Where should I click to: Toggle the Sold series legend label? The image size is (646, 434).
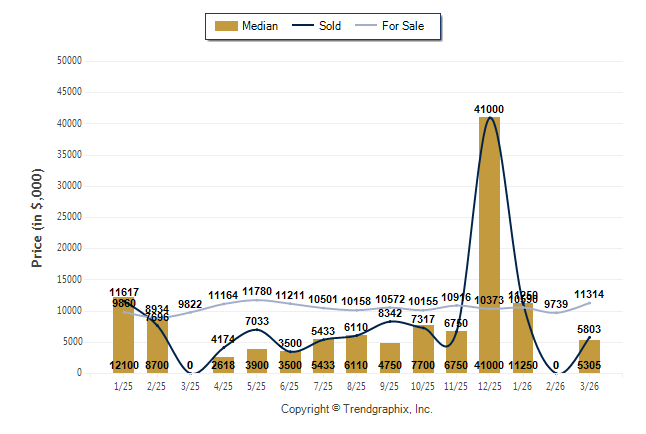coord(330,26)
